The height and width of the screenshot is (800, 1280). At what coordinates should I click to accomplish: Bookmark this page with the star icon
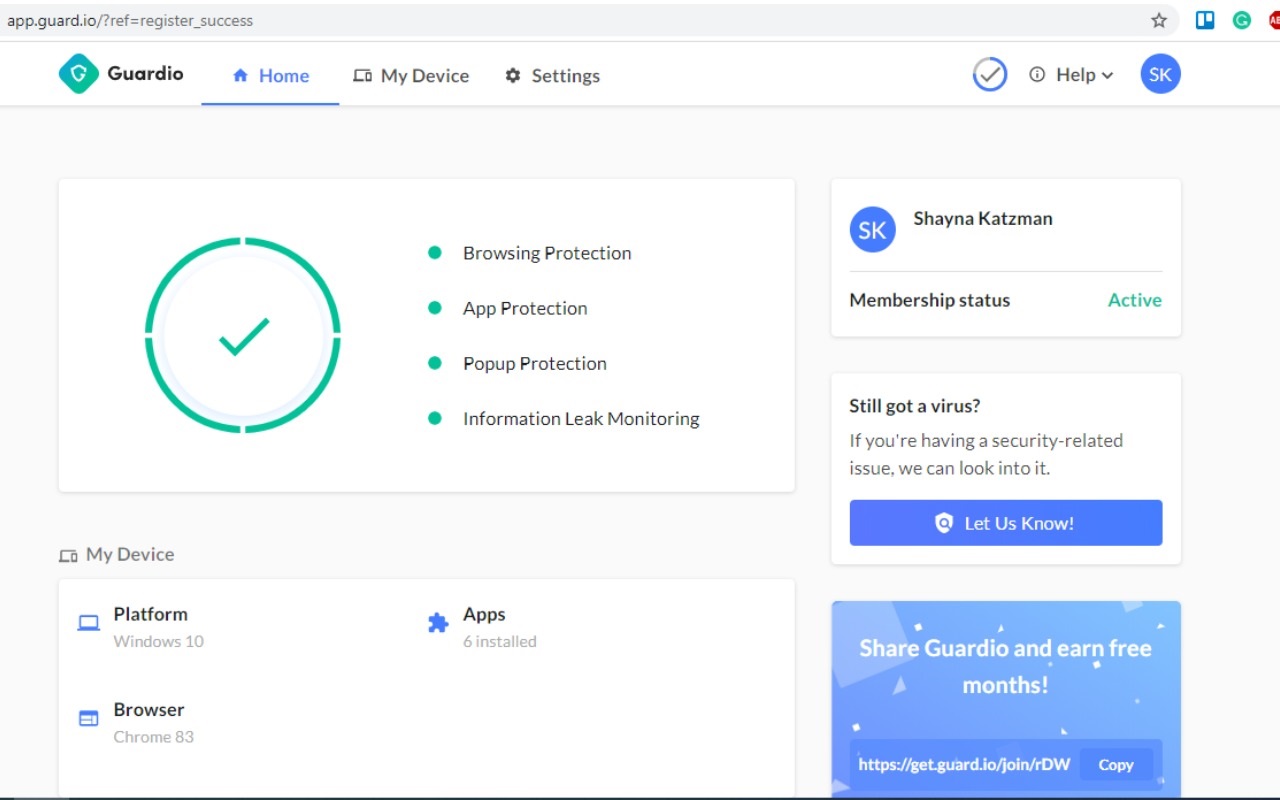tap(1159, 20)
